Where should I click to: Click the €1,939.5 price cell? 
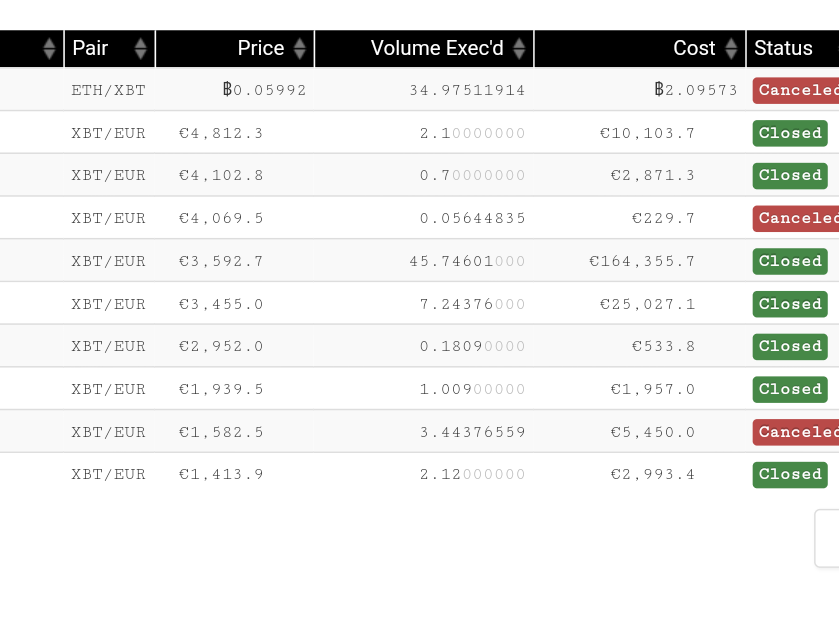tap(221, 389)
